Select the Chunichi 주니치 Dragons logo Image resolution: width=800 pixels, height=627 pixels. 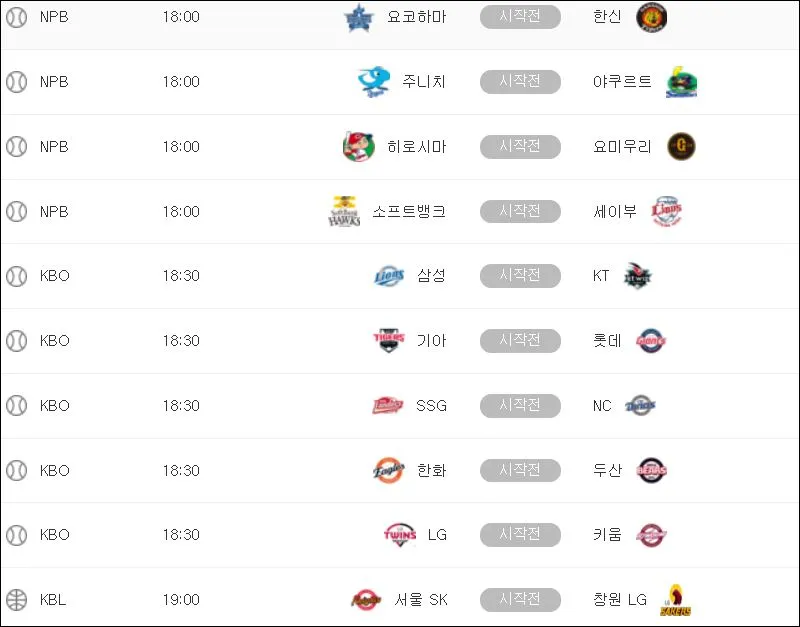point(374,82)
